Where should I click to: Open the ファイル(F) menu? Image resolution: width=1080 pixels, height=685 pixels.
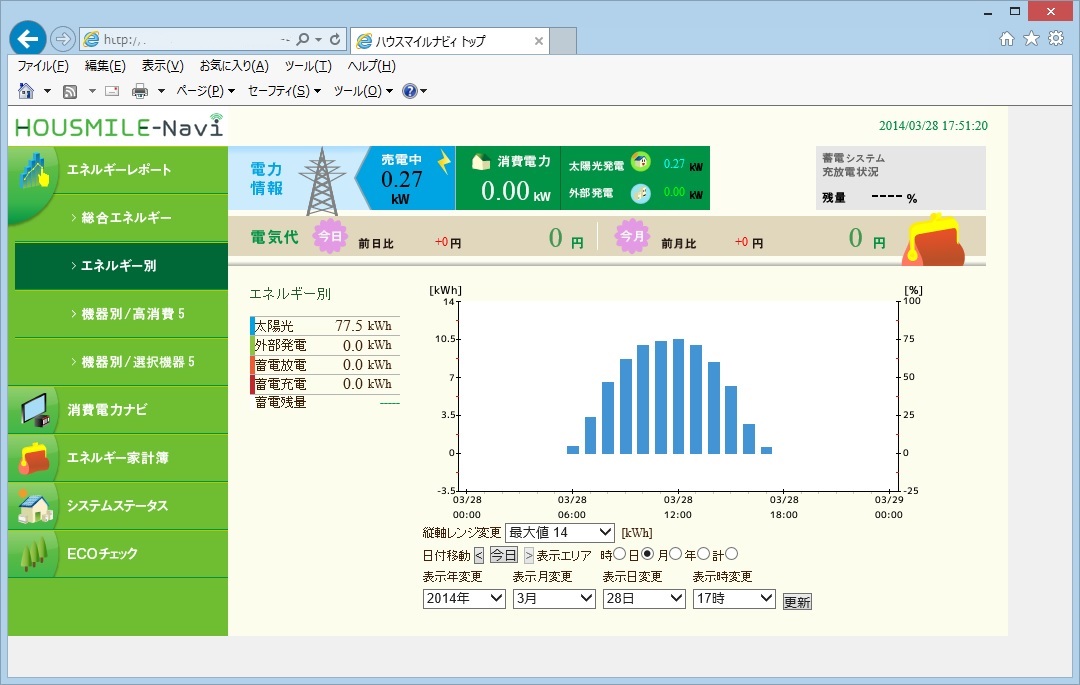[43, 66]
